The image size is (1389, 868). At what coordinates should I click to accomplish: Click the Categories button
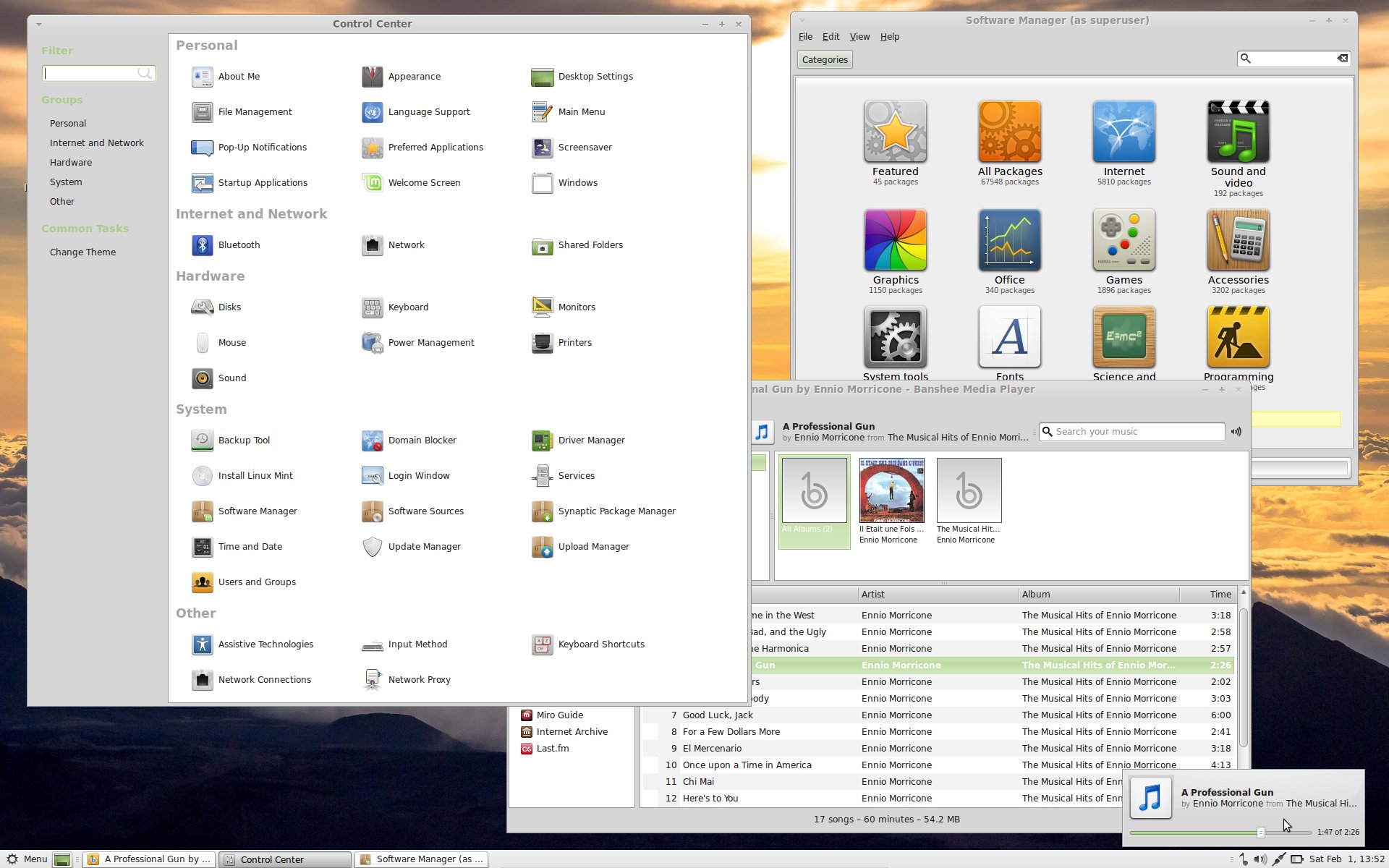pos(825,59)
